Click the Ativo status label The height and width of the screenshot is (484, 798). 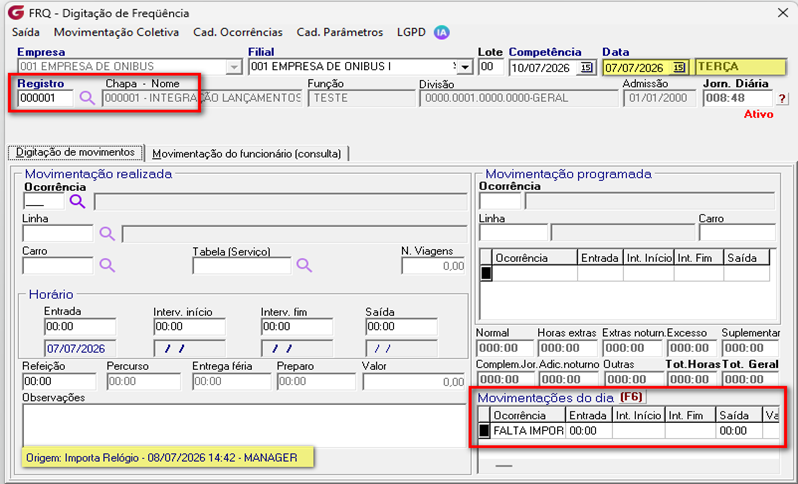click(758, 114)
